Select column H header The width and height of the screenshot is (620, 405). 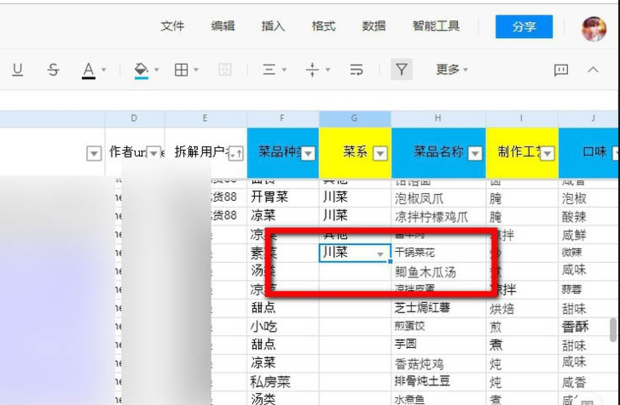tap(439, 119)
